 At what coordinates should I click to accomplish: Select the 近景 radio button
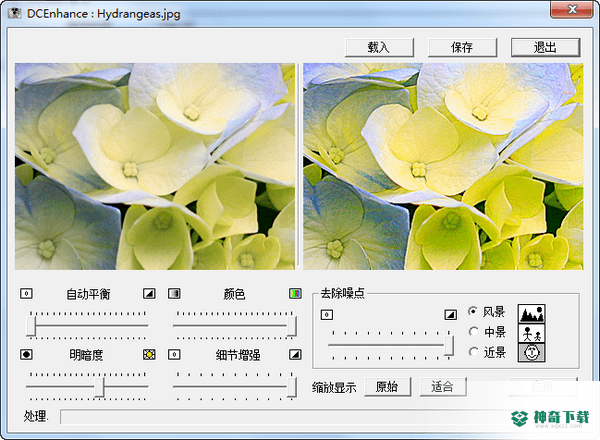(473, 352)
